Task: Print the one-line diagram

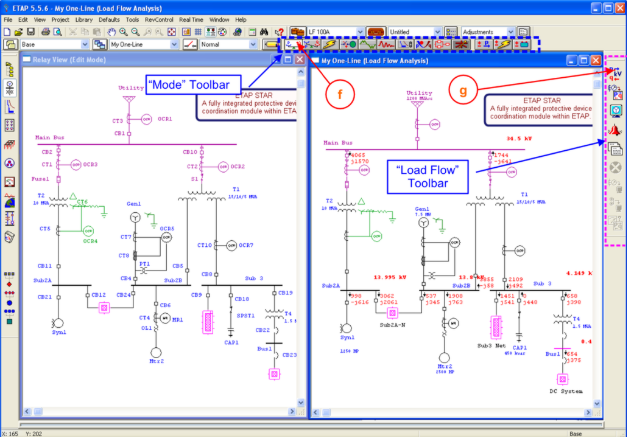Action: 46,32
